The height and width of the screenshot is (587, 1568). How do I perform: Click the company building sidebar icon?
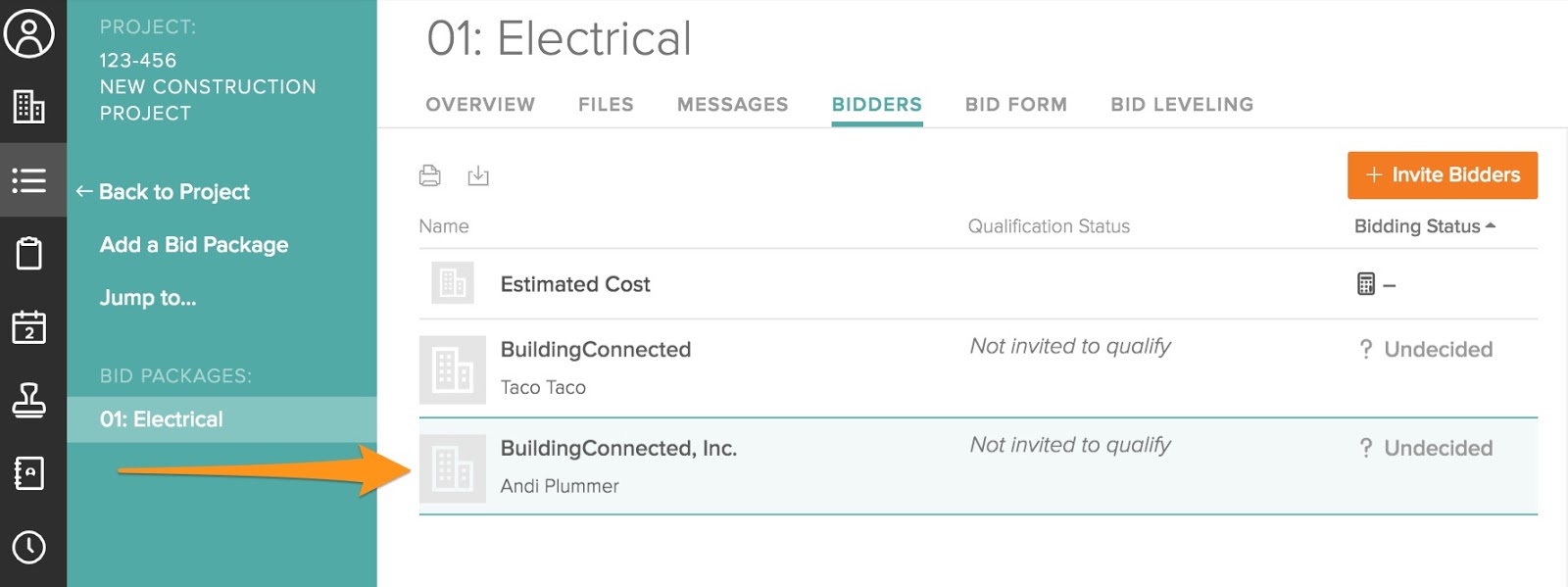pos(29,106)
